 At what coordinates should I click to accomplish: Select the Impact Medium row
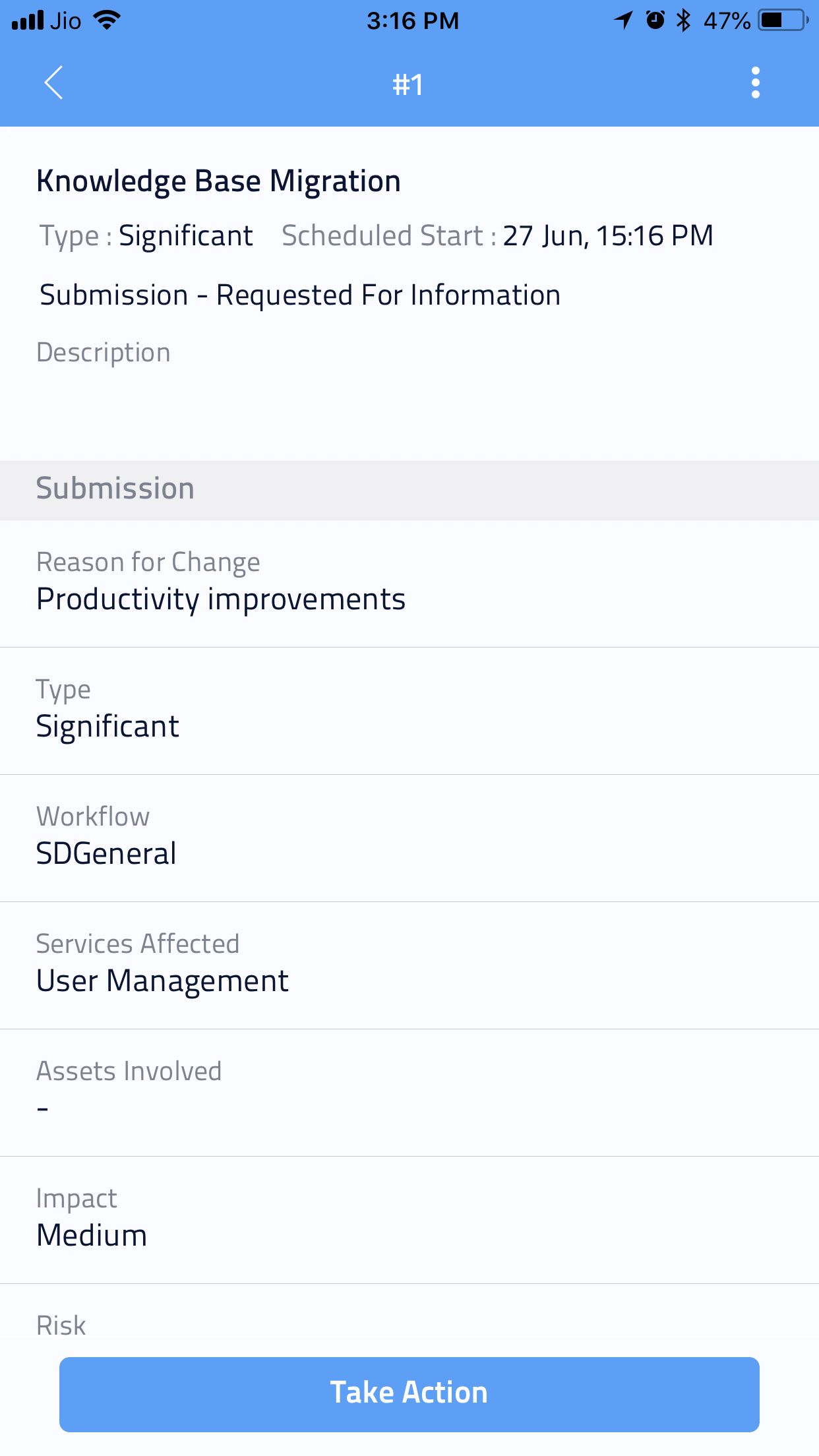point(409,1219)
